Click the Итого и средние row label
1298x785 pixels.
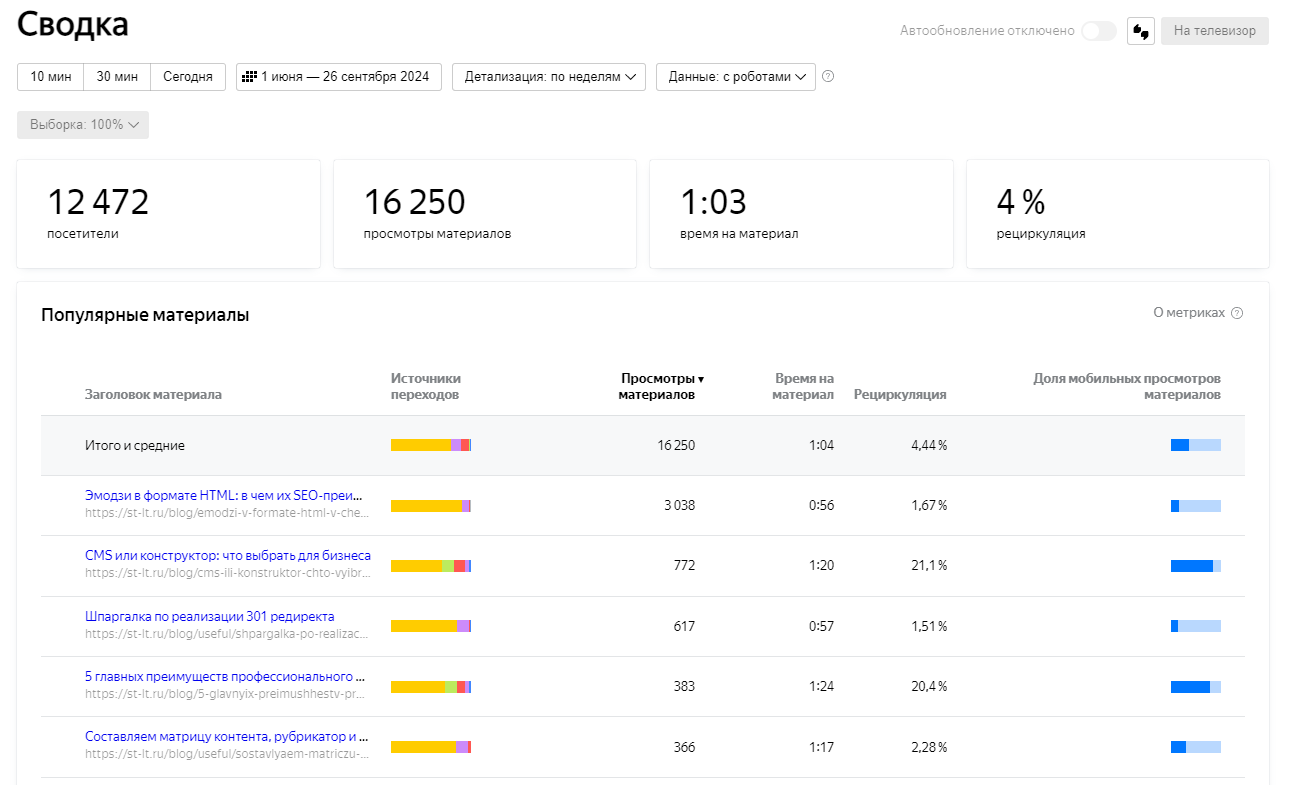tap(135, 445)
